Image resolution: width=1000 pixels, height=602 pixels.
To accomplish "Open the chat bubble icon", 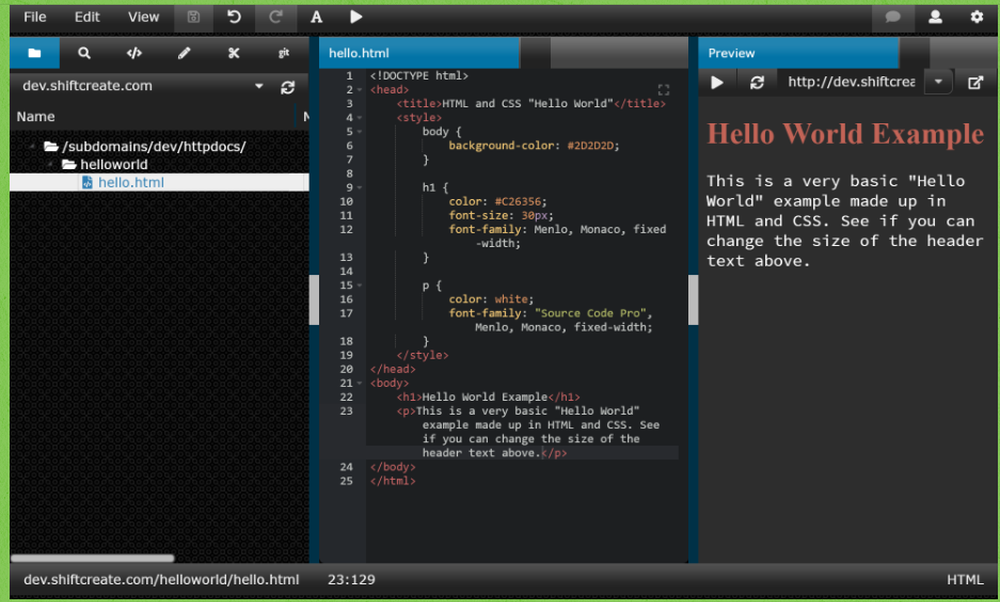I will 893,17.
